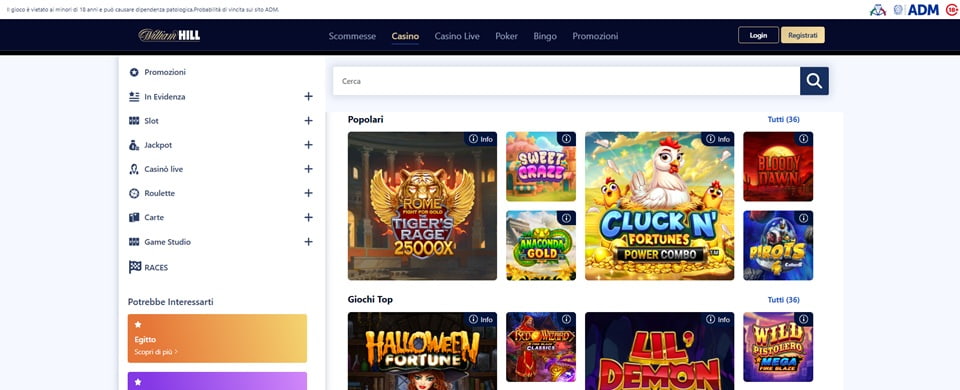Click the Registrati button
Screen dimensions: 960x390
click(803, 35)
